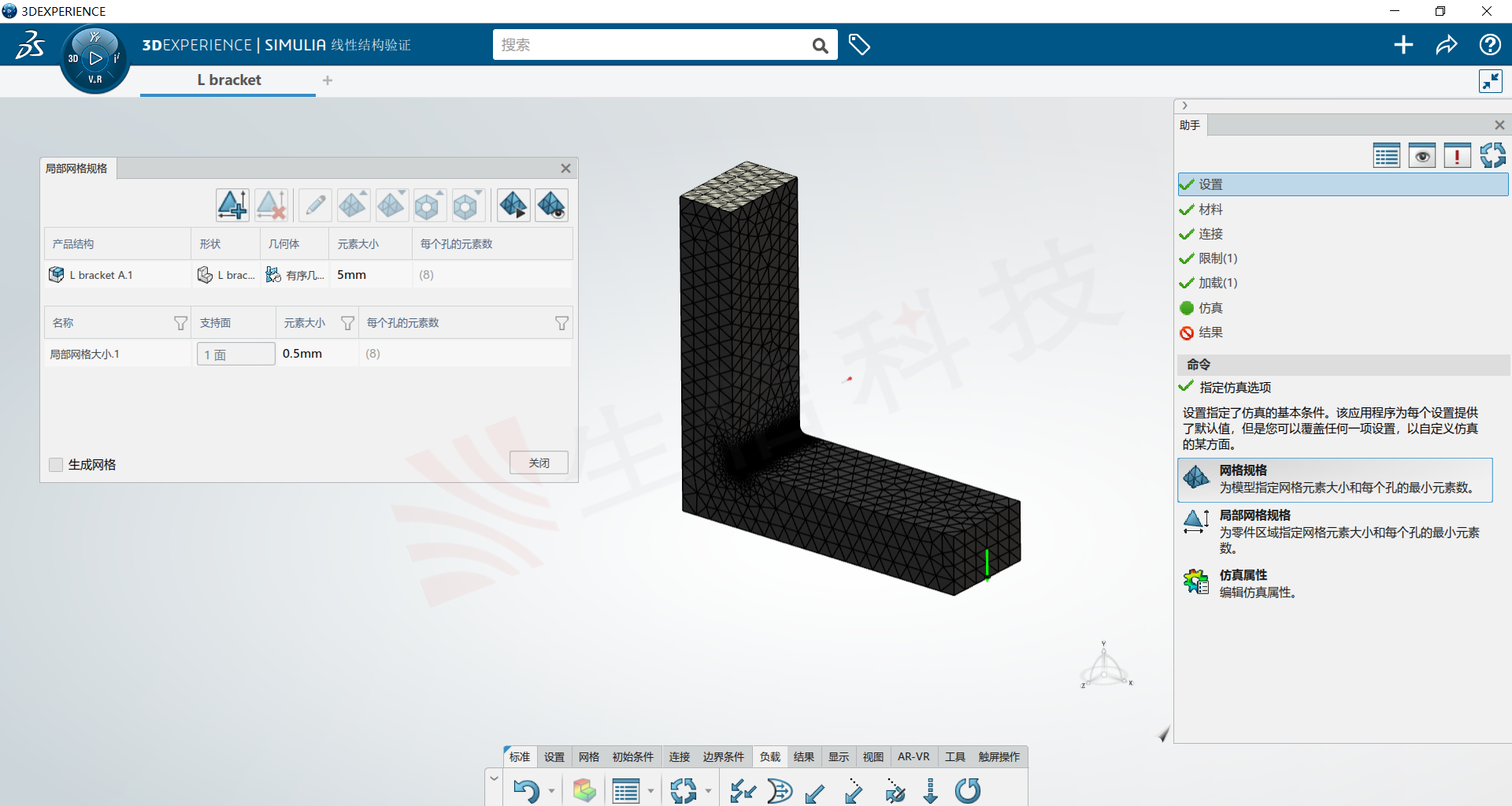Screen dimensions: 1512x806
Task: Click the gravity load down arrow icon
Action: pyautogui.click(x=931, y=790)
